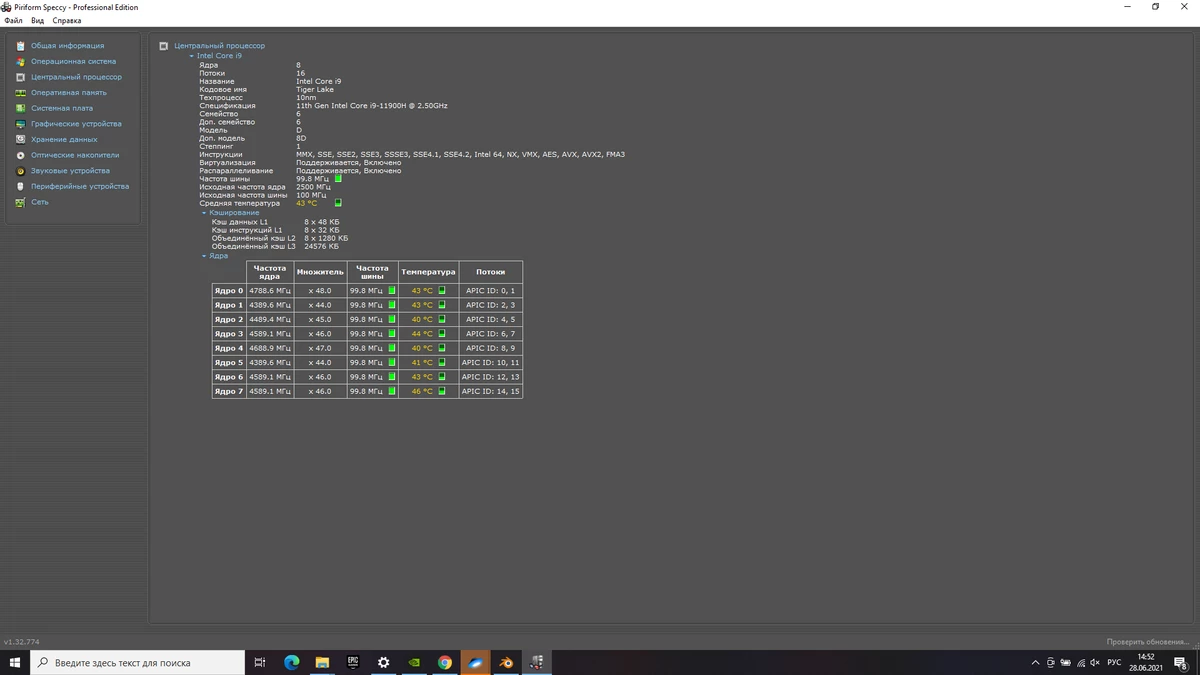
Task: Open the Графические устройства section
Action: click(x=76, y=124)
